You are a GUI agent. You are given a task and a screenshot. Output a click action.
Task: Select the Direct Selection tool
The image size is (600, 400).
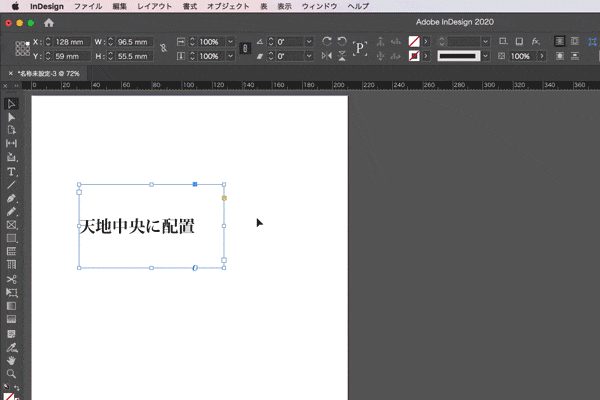pos(11,117)
